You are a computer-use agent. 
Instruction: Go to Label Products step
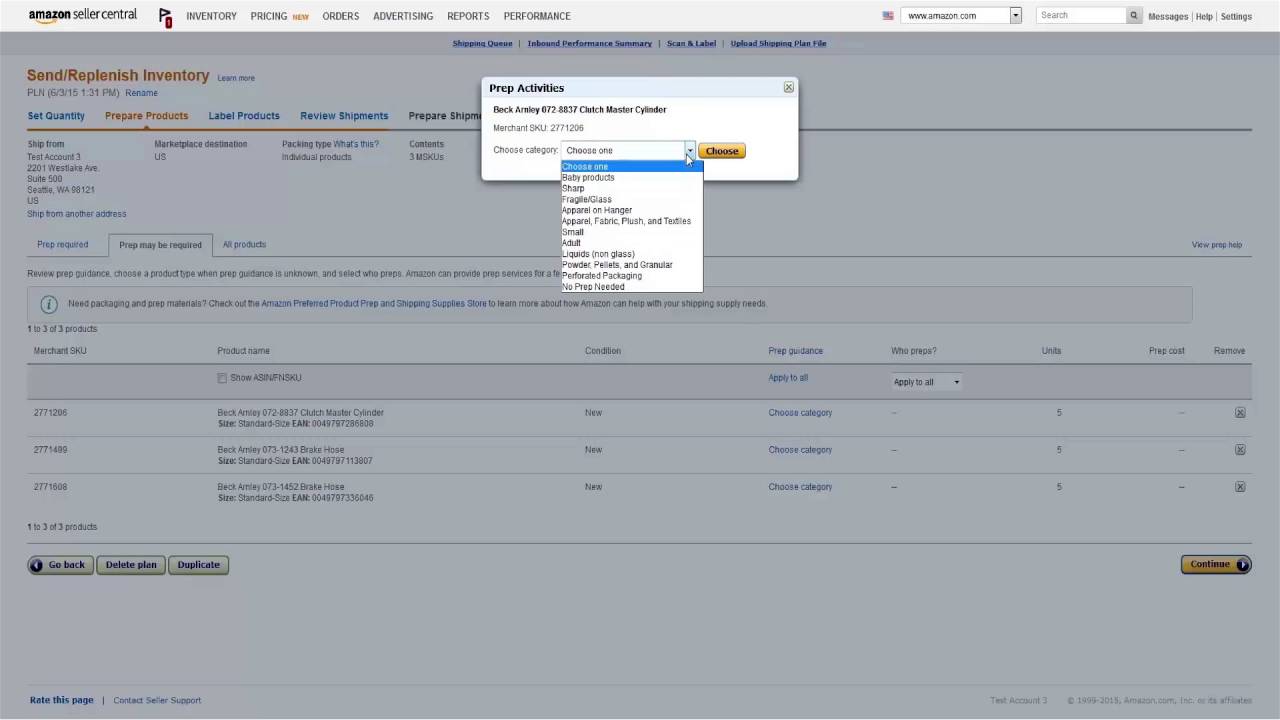(244, 116)
